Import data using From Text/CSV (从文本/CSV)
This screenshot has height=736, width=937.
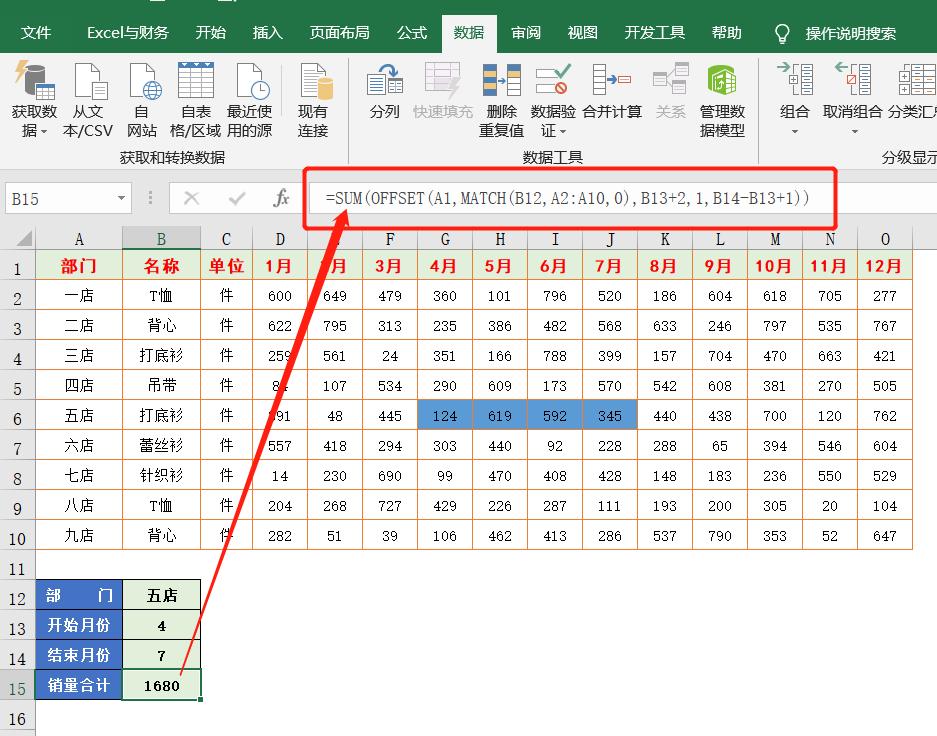point(89,100)
